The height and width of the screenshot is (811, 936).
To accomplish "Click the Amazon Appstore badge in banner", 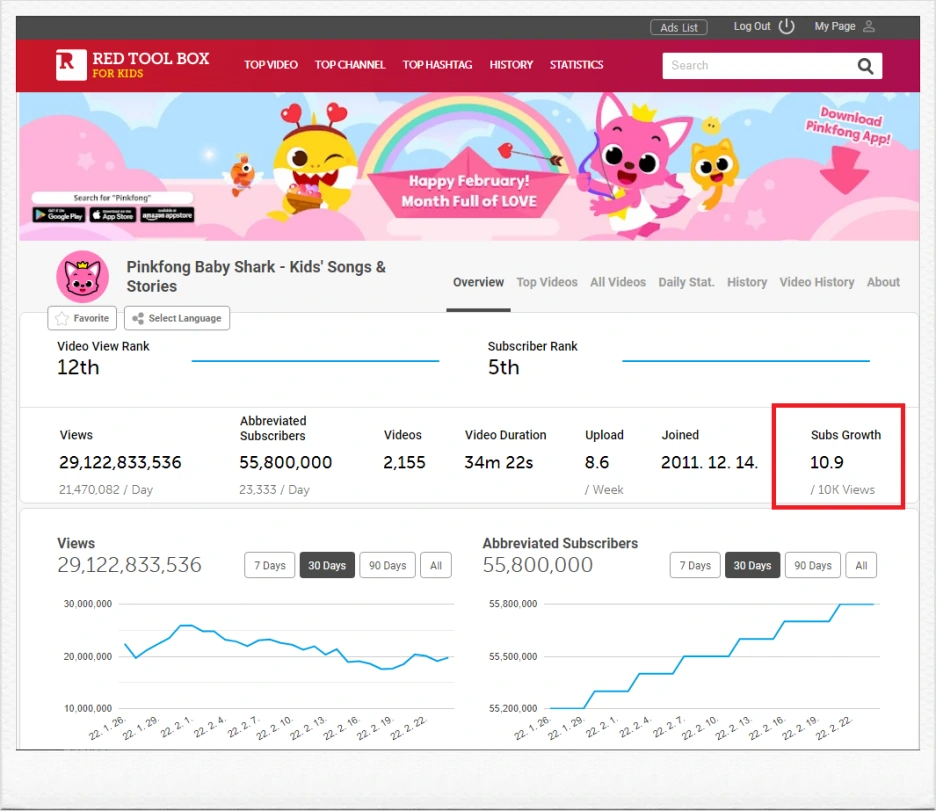I will click(167, 215).
